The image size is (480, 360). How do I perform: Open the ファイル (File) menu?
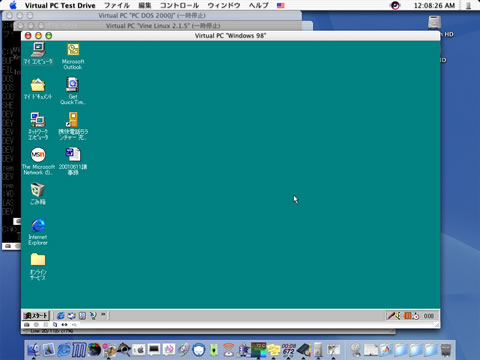click(117, 5)
